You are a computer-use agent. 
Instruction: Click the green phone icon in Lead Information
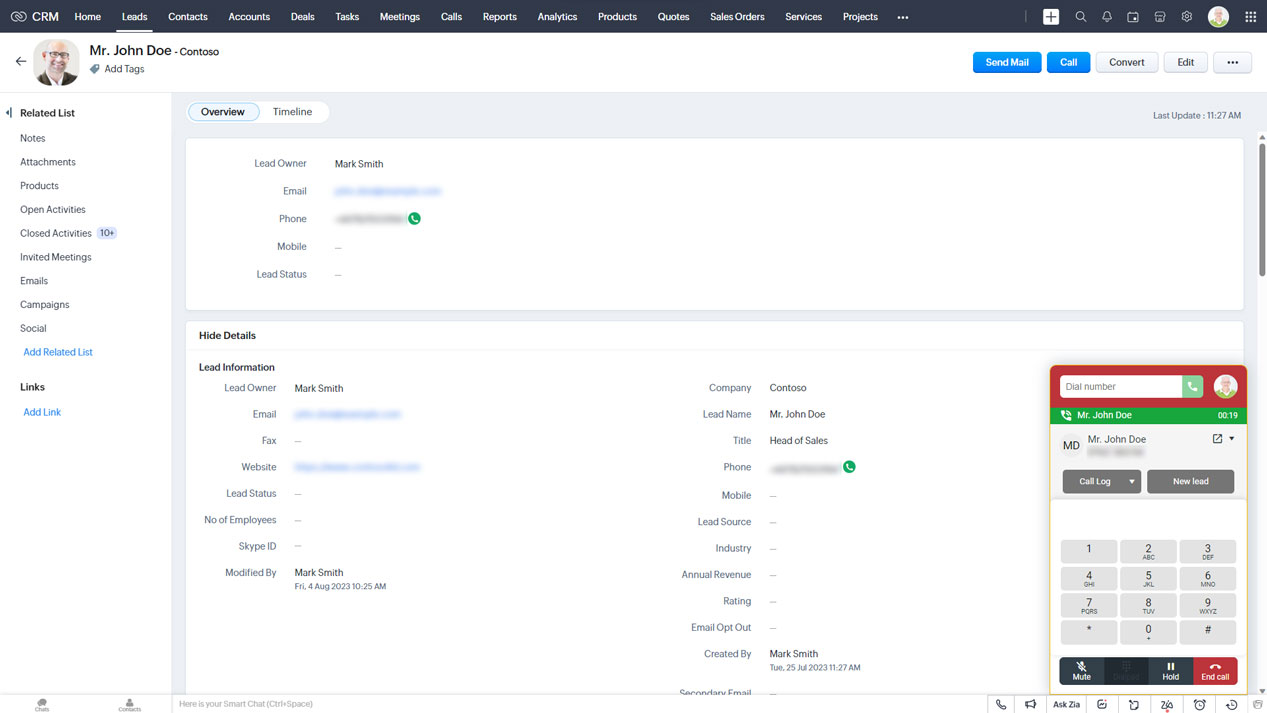pos(849,467)
